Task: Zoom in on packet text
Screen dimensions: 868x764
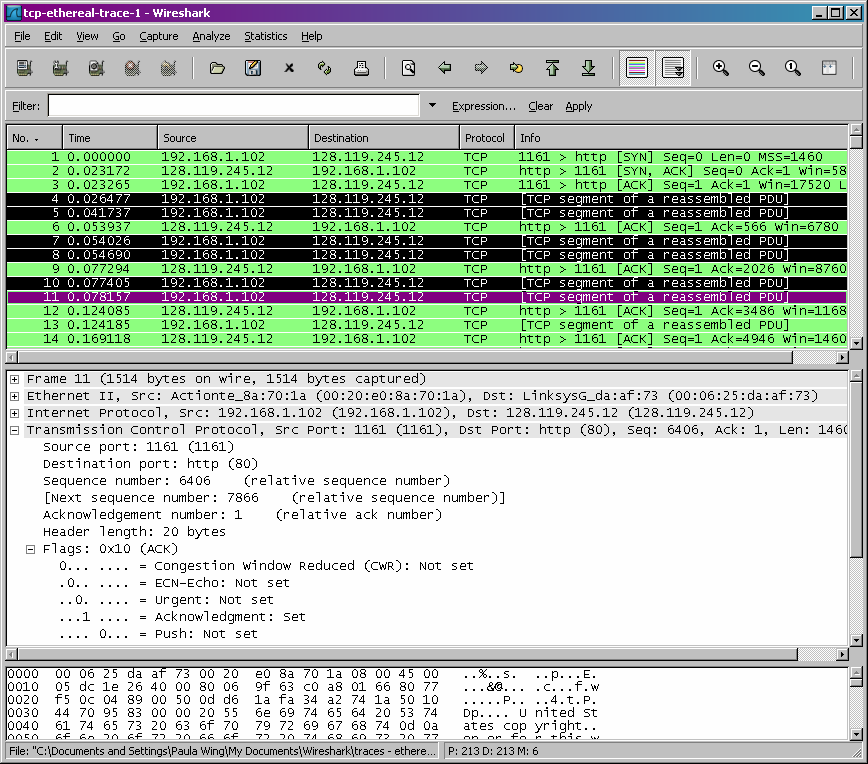Action: [721, 68]
